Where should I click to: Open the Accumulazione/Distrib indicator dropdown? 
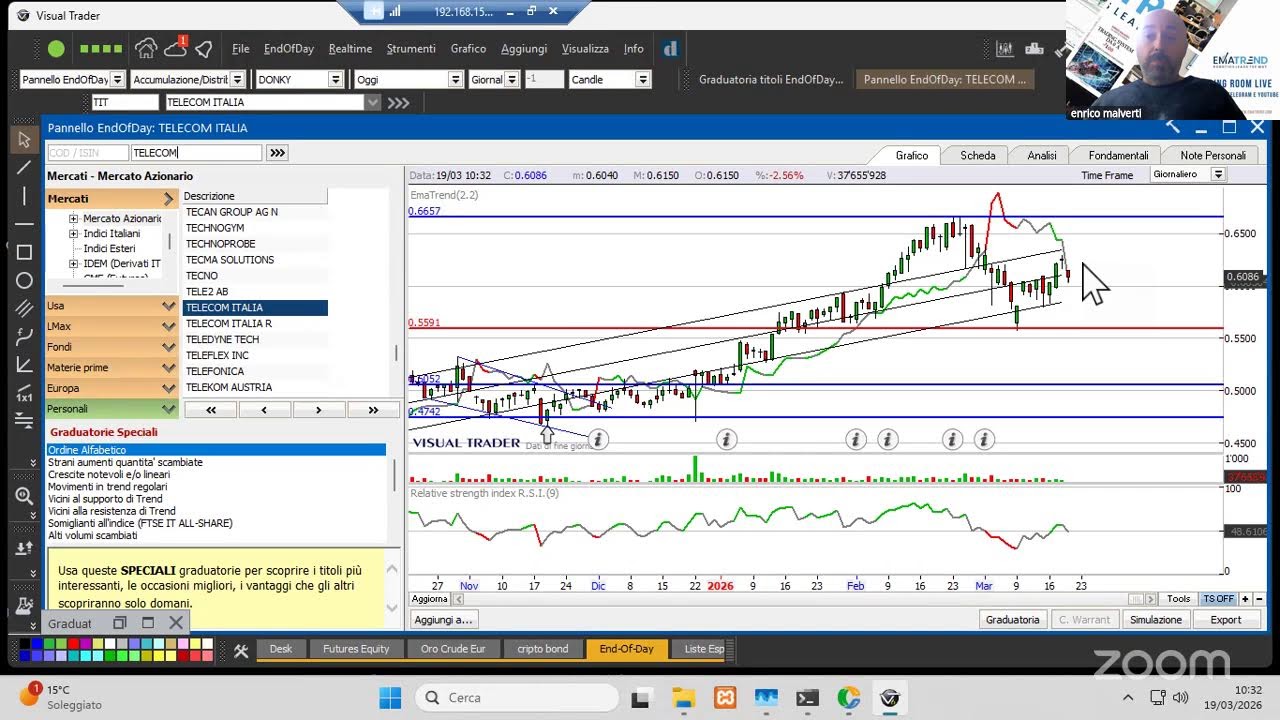237,80
